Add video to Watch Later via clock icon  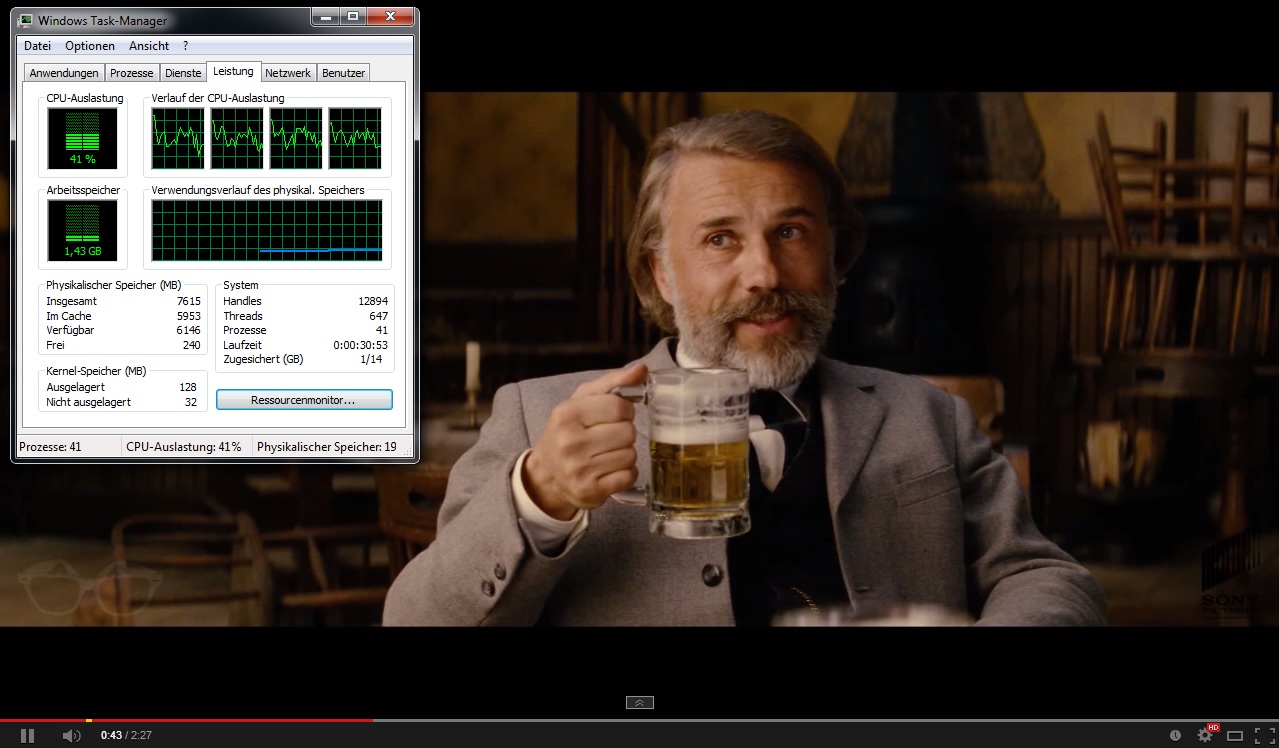1175,735
